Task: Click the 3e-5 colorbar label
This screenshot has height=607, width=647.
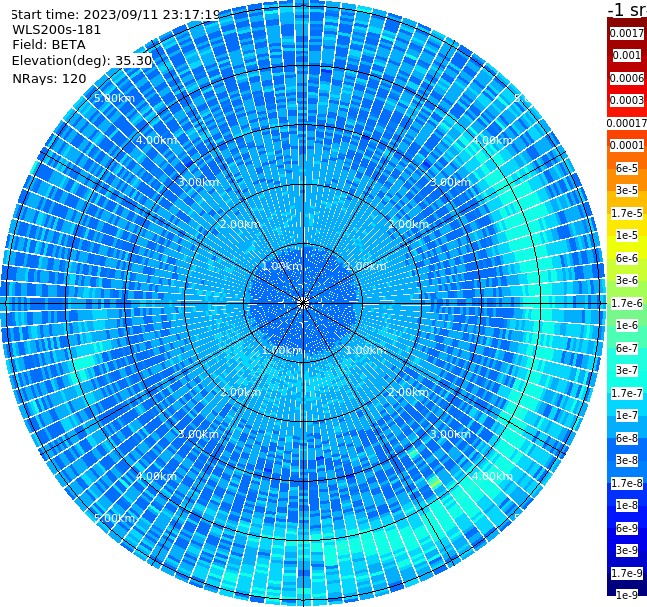Action: (627, 190)
